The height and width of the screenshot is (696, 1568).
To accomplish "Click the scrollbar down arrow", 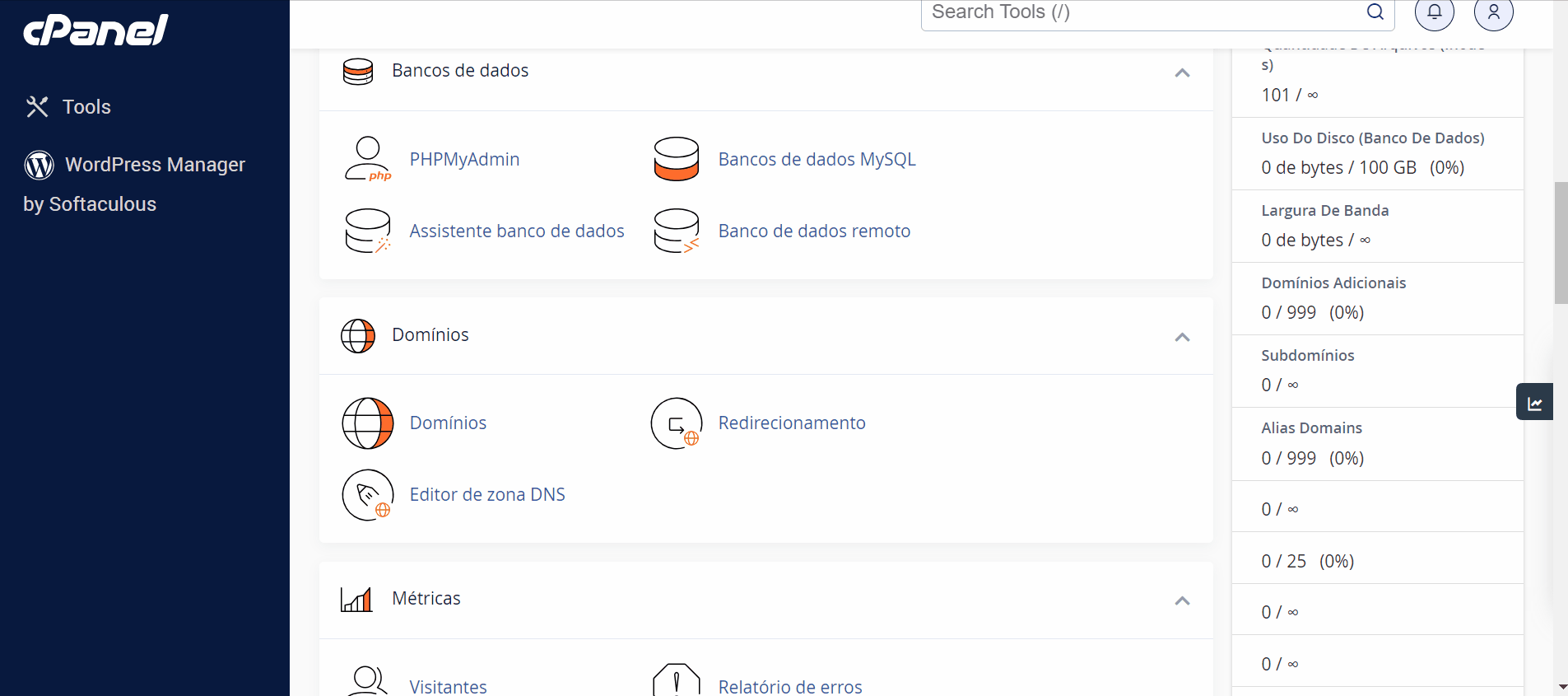I will tap(1561, 686).
